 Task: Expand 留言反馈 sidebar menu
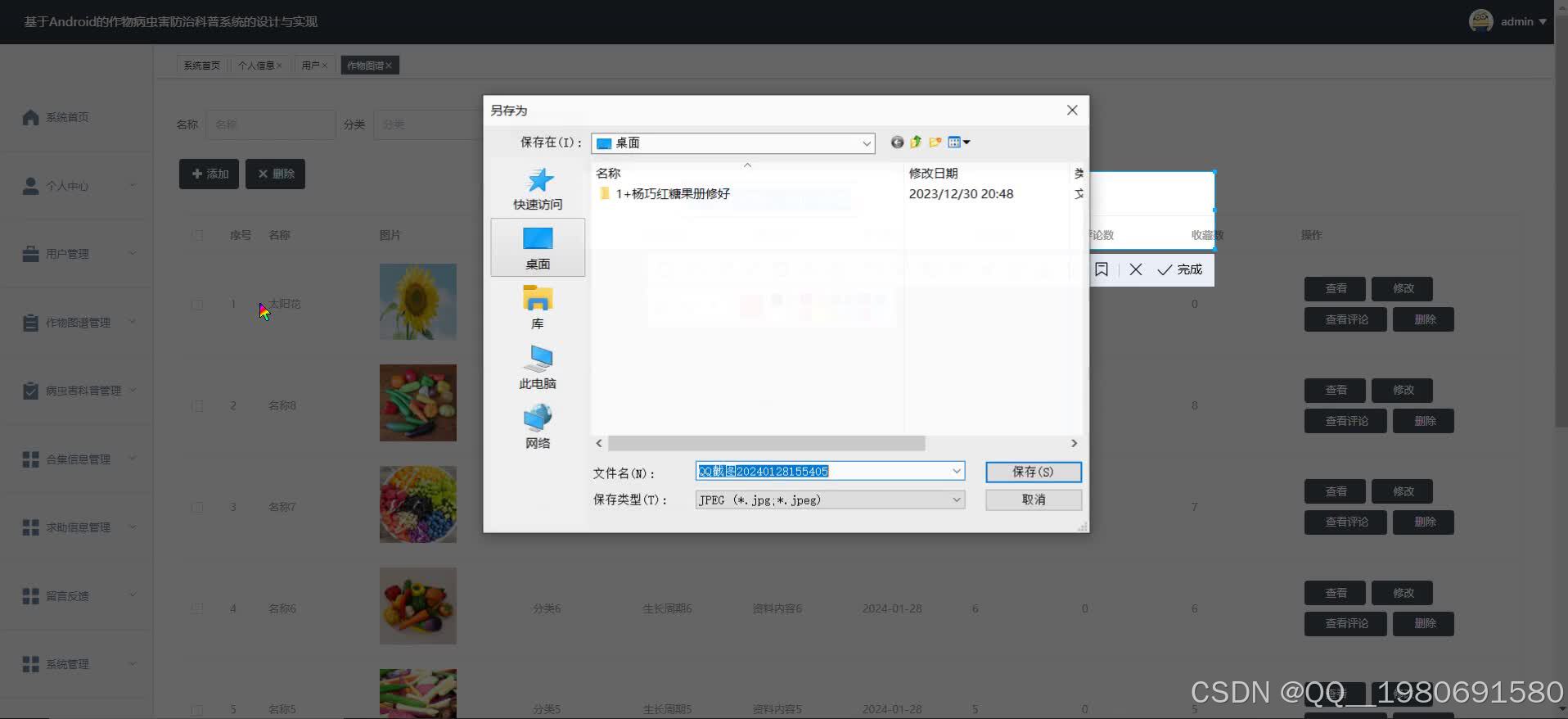76,596
